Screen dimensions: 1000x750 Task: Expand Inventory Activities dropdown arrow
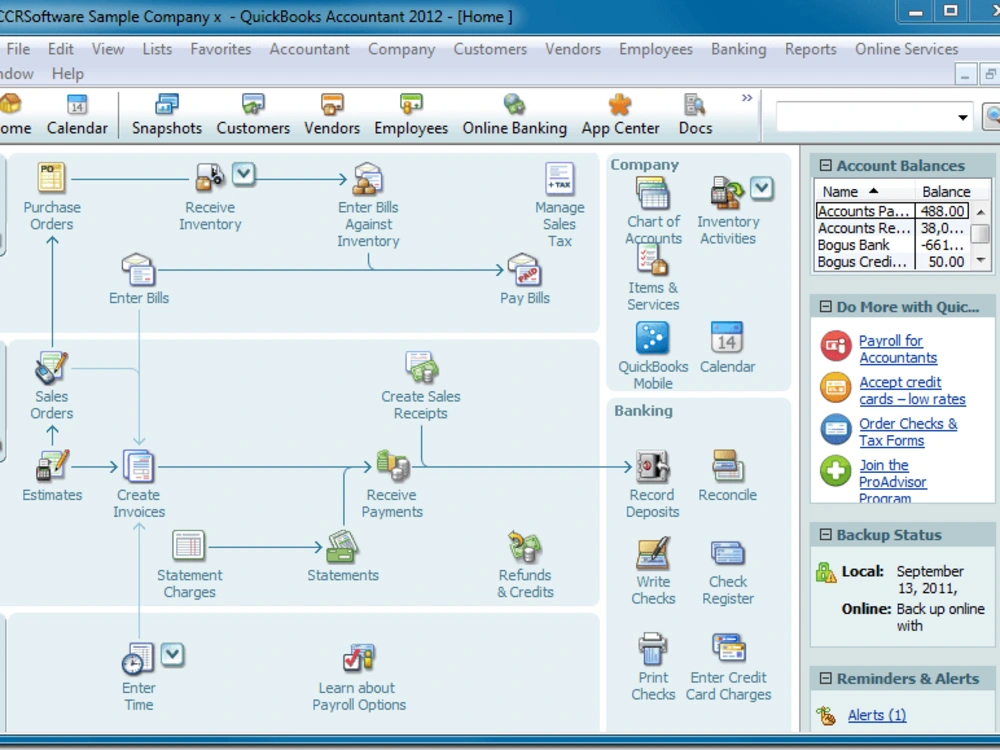pos(761,188)
